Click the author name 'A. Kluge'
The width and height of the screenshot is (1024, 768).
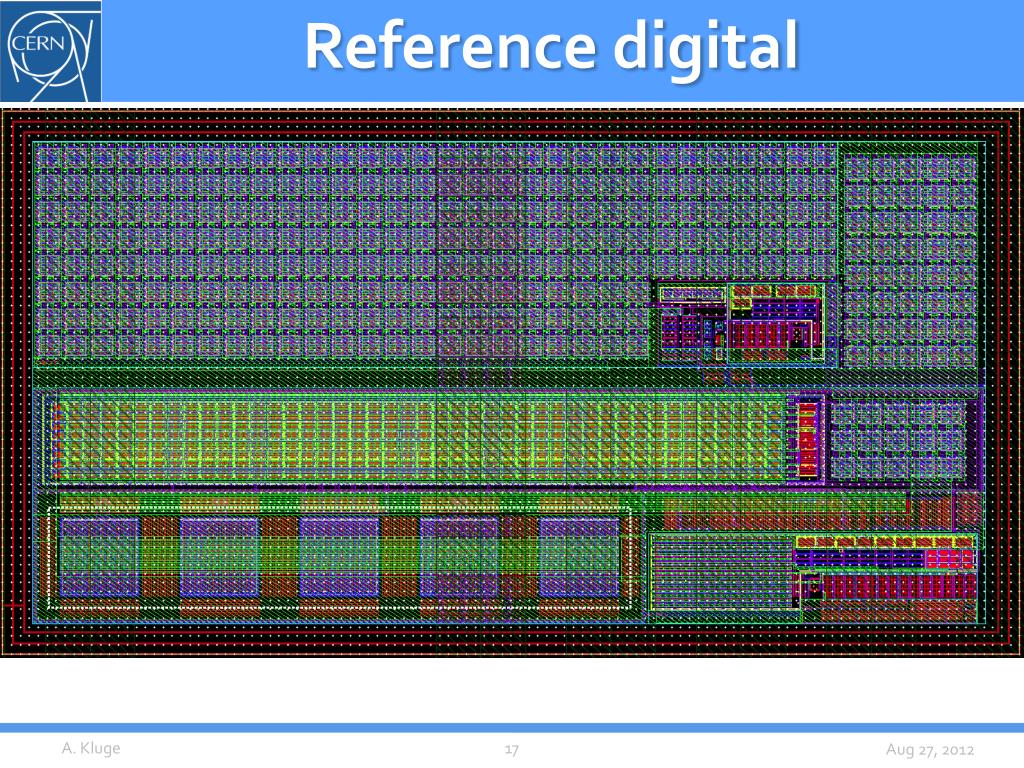click(x=91, y=748)
